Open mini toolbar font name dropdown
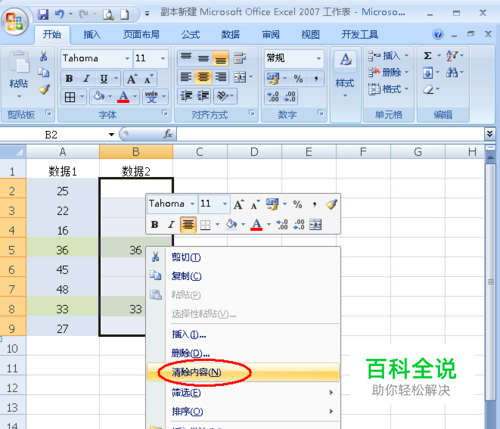This screenshot has width=500, height=429. (x=192, y=204)
